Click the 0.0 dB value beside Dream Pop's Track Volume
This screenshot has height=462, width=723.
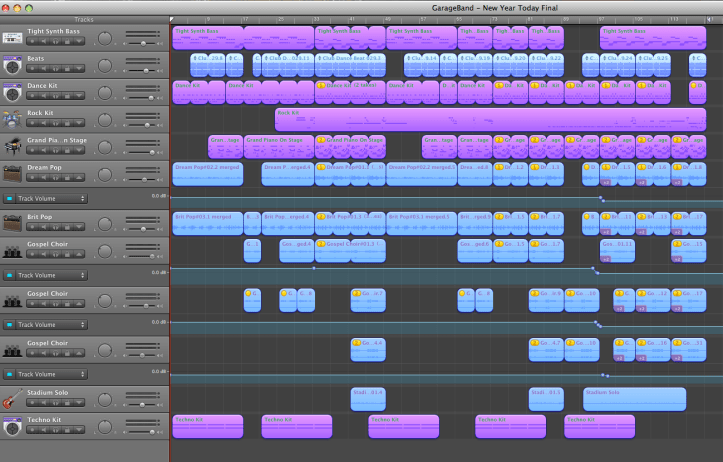coord(159,196)
